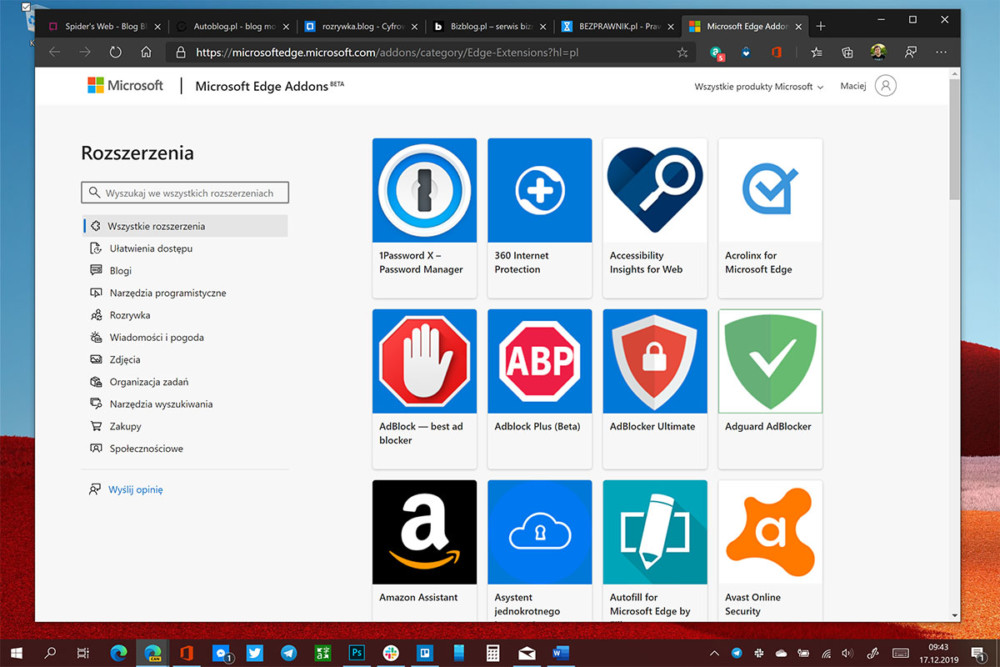Click the browser Refresh button
Viewport: 1000px width, 667px height.
(x=115, y=52)
